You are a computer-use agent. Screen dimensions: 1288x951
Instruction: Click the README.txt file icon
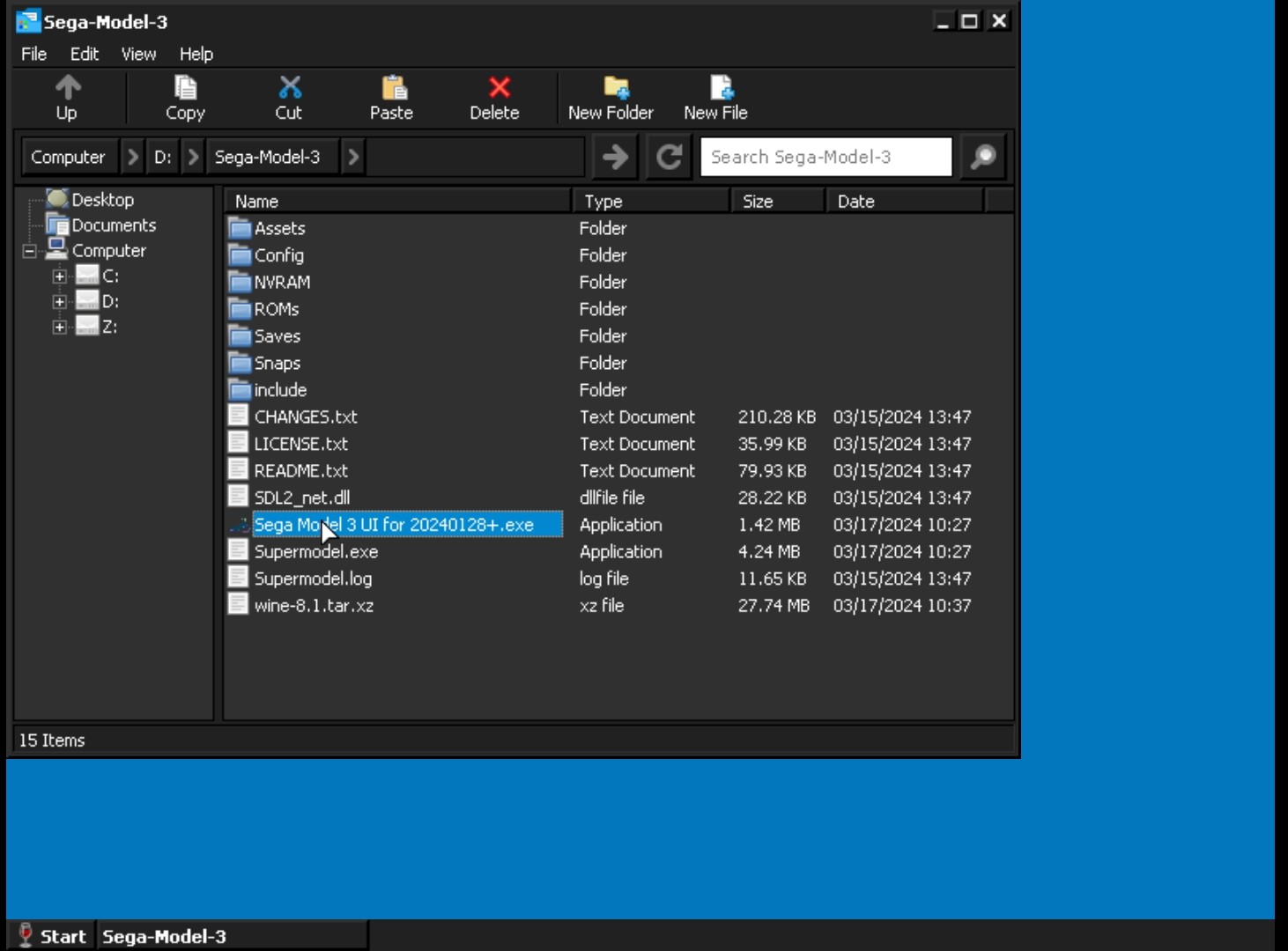[238, 470]
